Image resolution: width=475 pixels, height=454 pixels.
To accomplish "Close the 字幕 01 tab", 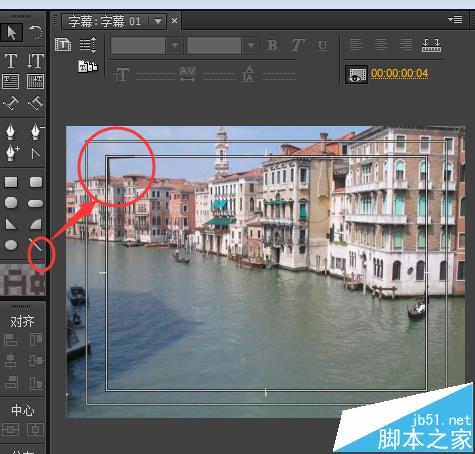I will click(x=174, y=21).
